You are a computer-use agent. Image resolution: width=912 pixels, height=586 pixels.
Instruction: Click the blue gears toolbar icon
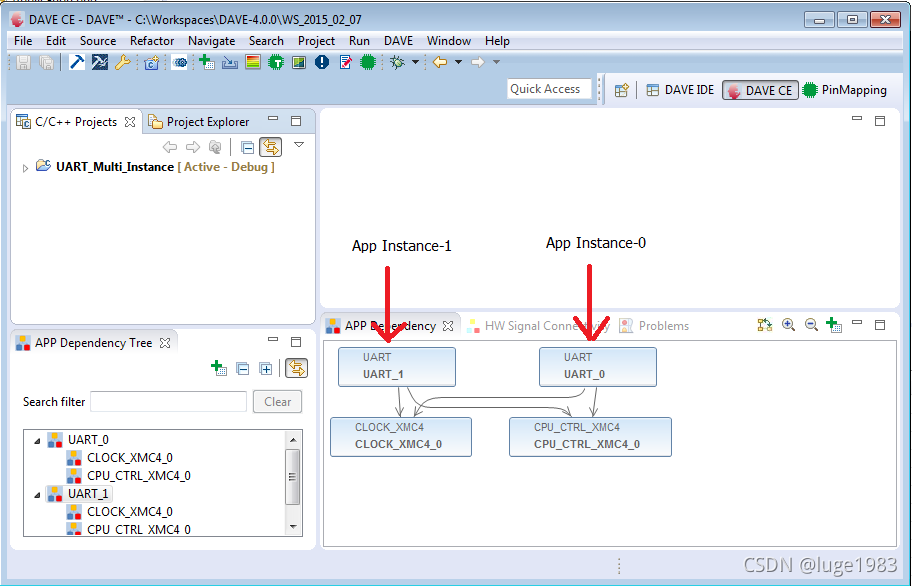(180, 62)
